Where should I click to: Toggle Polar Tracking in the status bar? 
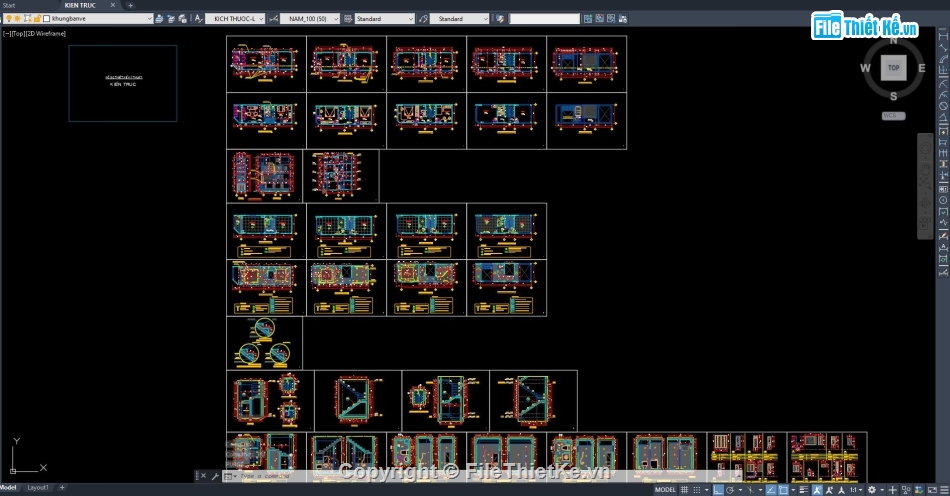[729, 490]
